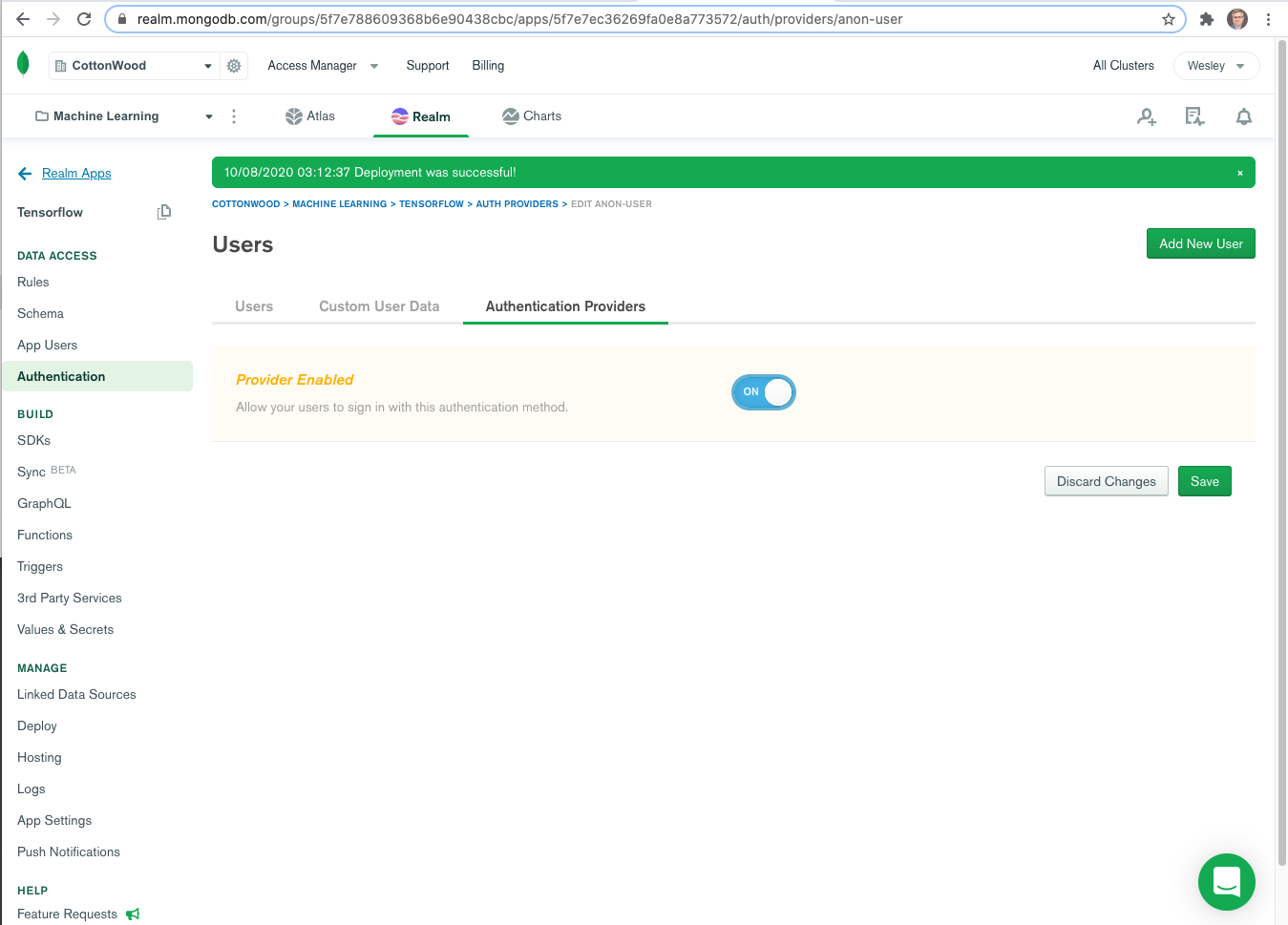The width and height of the screenshot is (1288, 925).
Task: Open the CottonWood organization dropdown
Action: [134, 66]
